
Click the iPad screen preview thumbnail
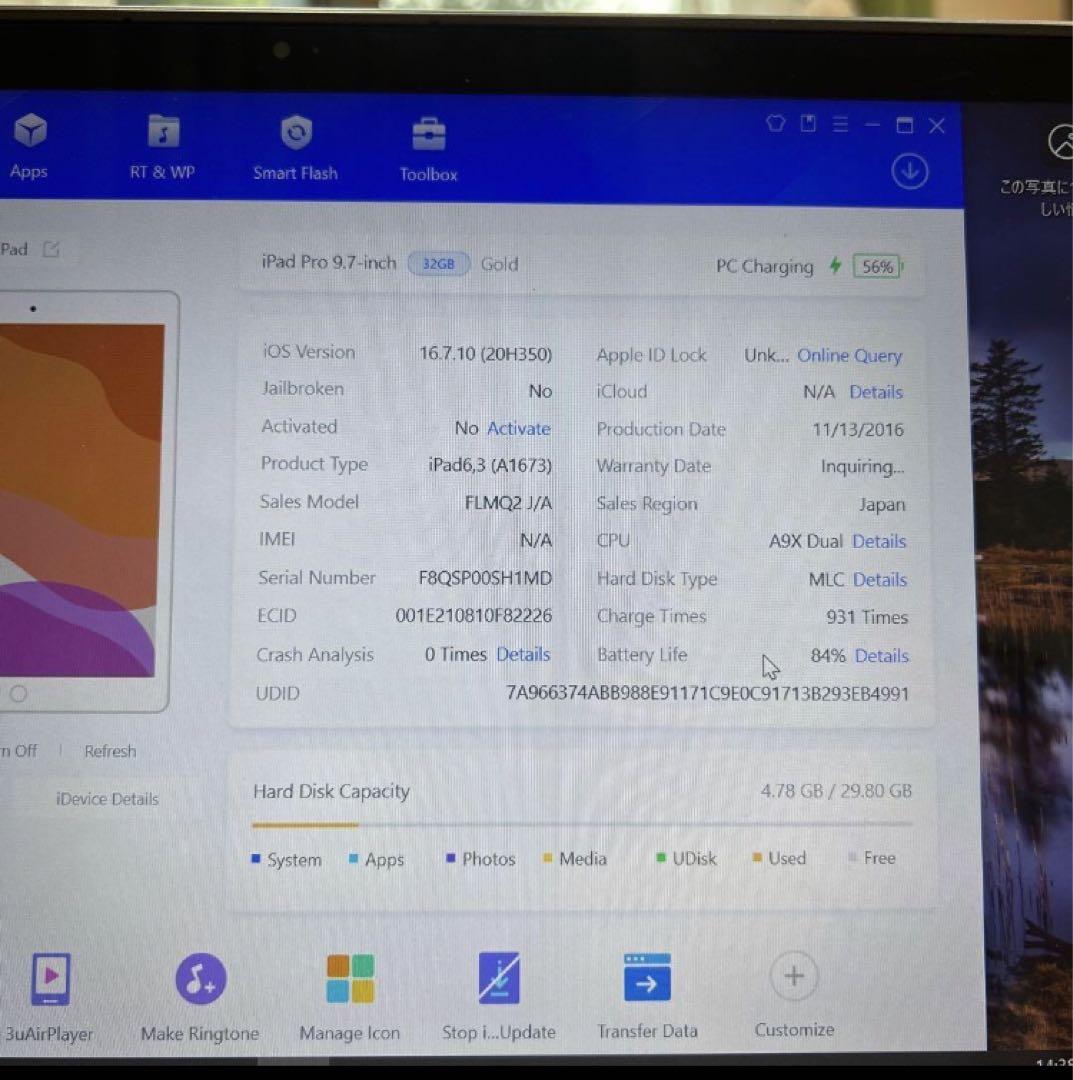tap(81, 500)
